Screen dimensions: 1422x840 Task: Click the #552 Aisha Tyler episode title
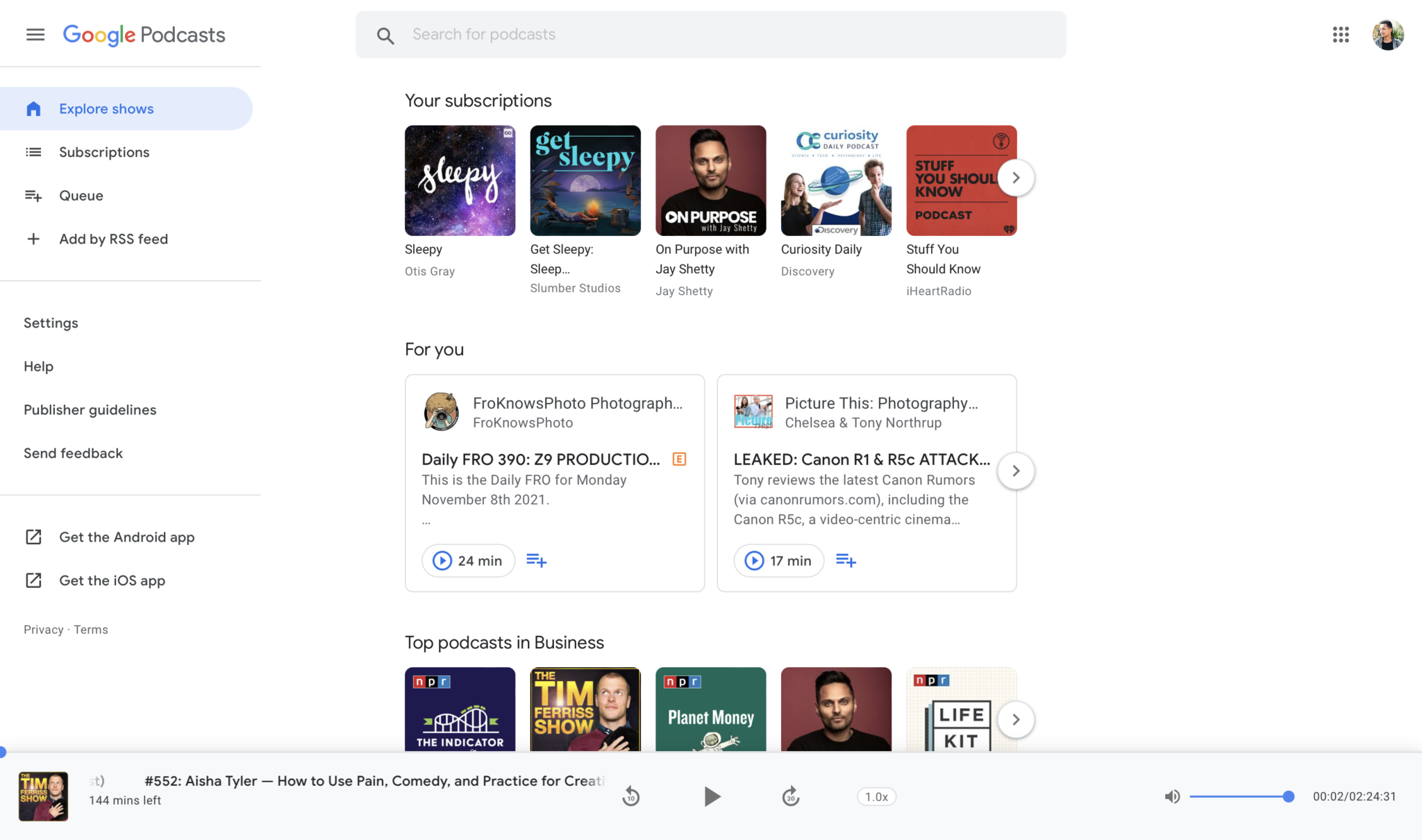374,781
